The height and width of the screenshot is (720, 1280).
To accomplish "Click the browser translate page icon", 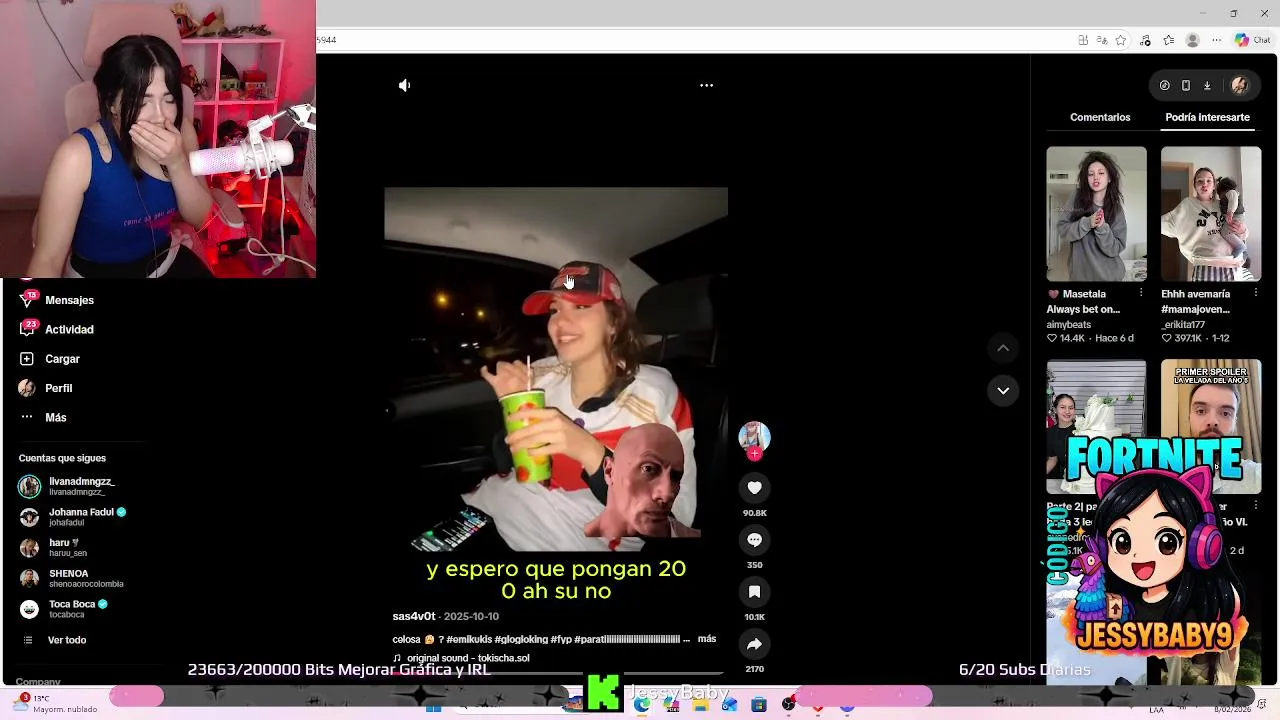I will [x=1102, y=40].
